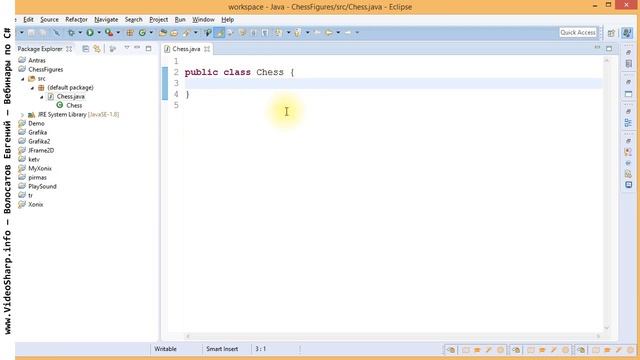
Task: Select the pirmas project
Action: tap(37, 177)
